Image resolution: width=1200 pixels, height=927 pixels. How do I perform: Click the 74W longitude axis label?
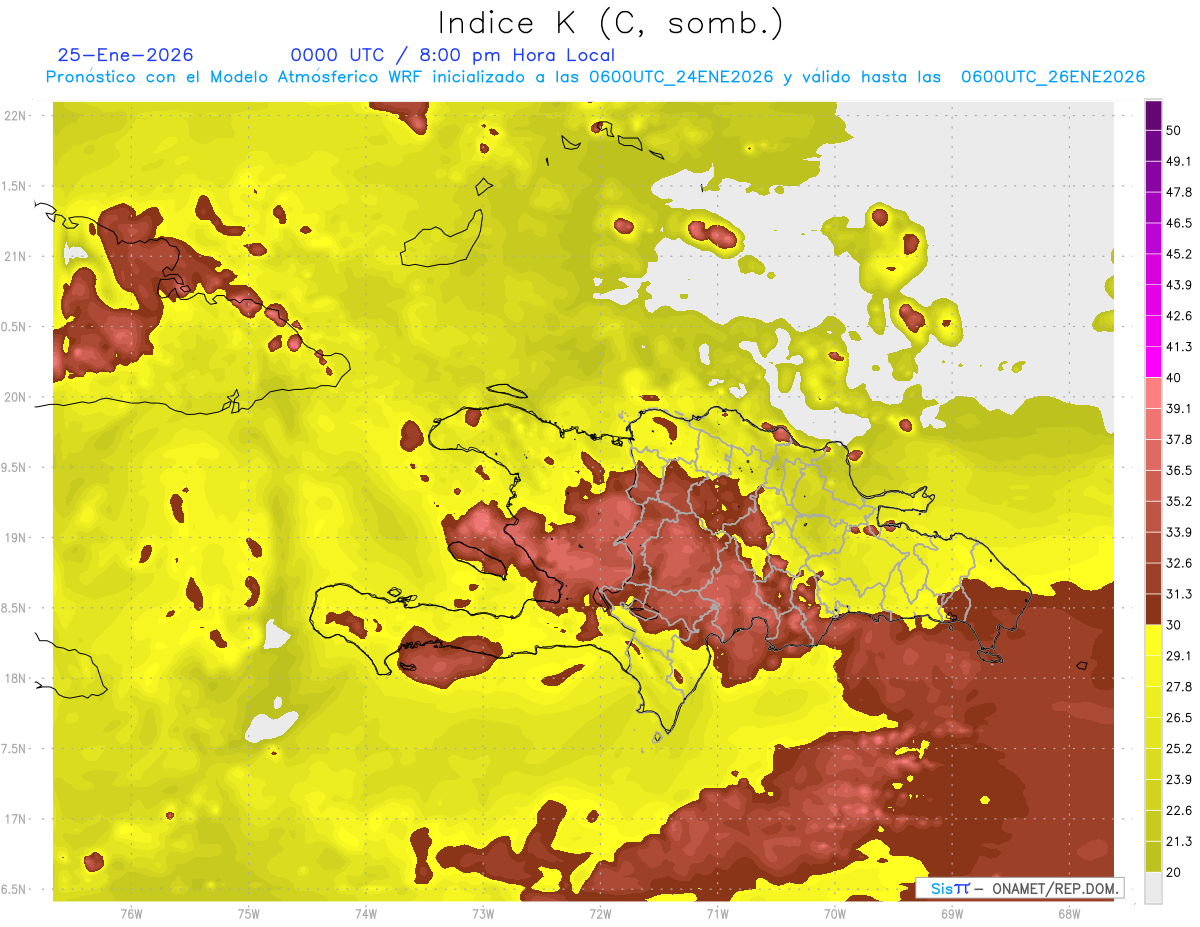pos(365,913)
